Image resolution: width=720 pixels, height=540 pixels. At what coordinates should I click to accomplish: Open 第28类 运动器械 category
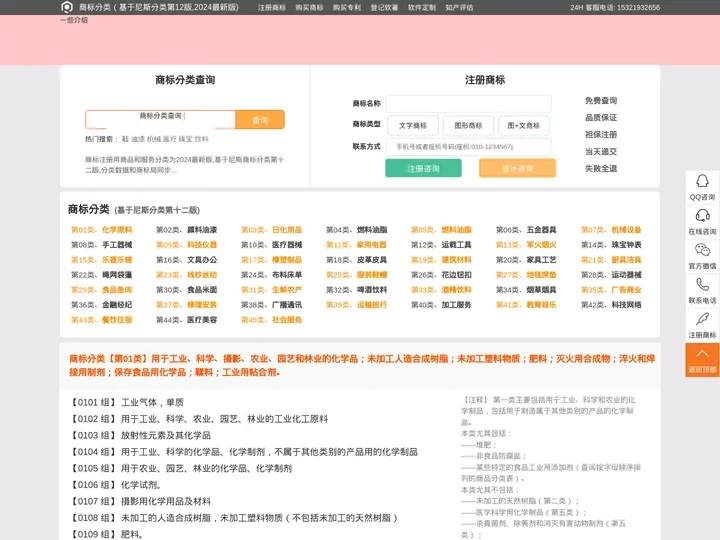[x=611, y=275]
